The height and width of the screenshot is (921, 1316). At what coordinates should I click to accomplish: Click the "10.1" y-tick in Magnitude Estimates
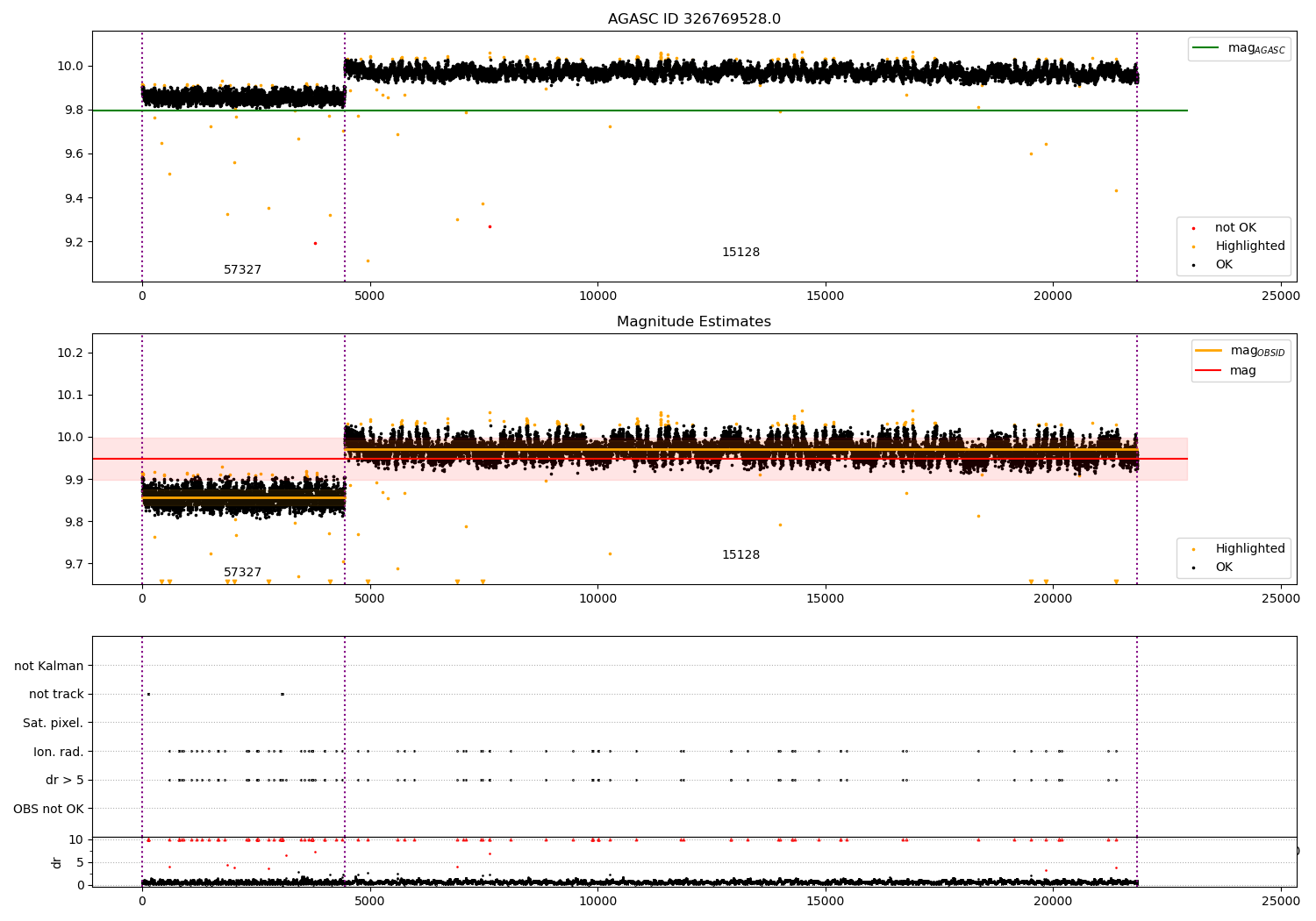click(71, 396)
